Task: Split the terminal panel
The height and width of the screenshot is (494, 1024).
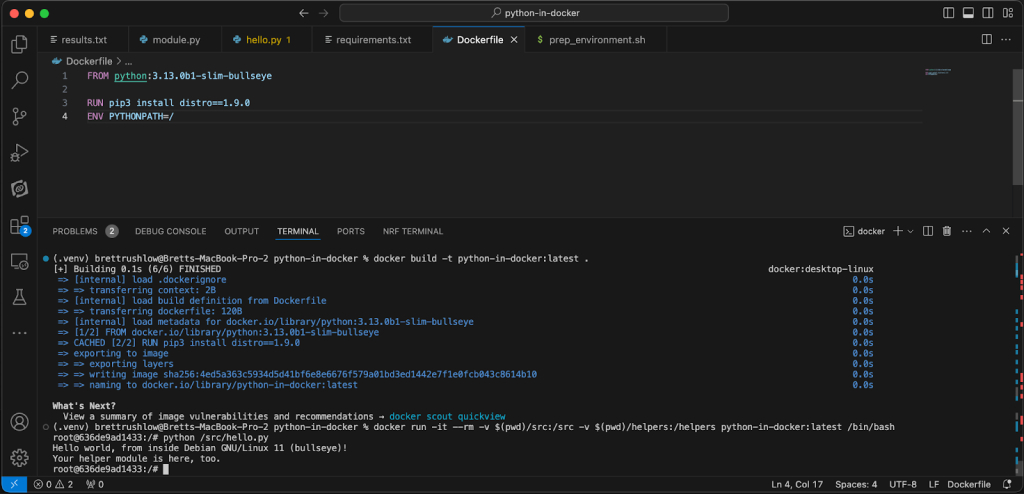Action: (x=927, y=231)
